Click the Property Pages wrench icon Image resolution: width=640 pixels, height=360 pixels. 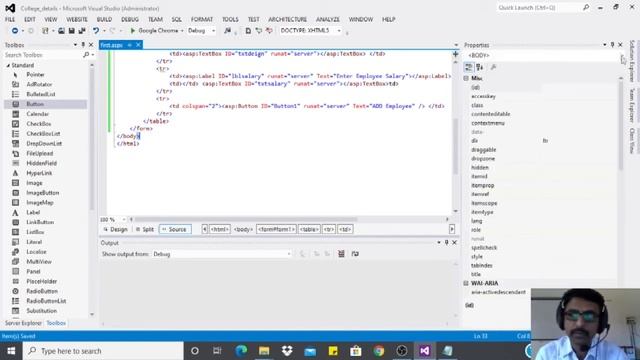coord(493,67)
